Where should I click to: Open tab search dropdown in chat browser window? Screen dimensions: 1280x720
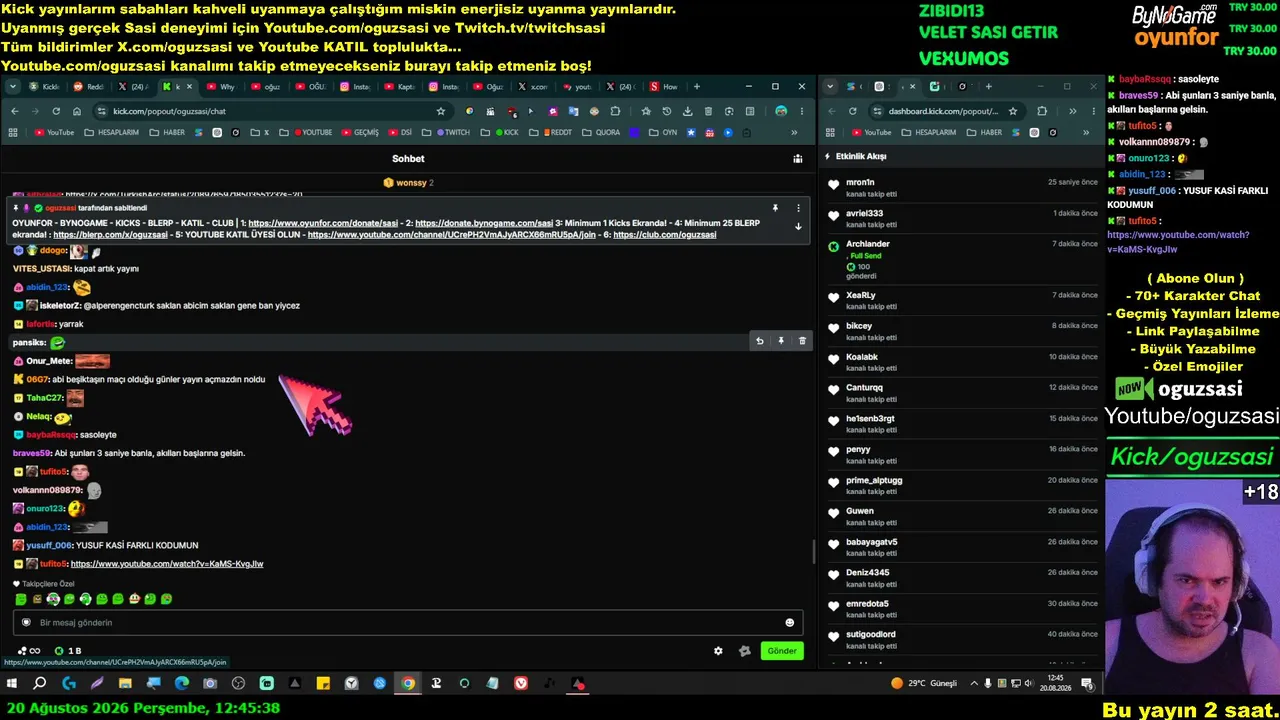[x=12, y=87]
